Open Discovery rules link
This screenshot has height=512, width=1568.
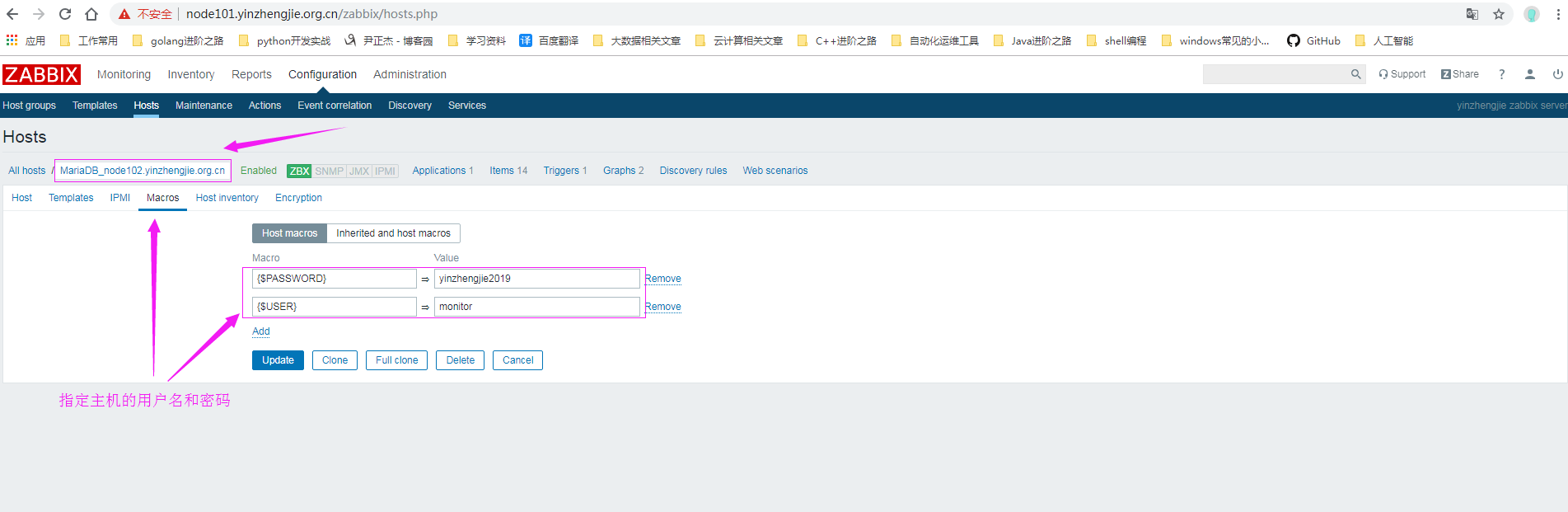pos(693,171)
